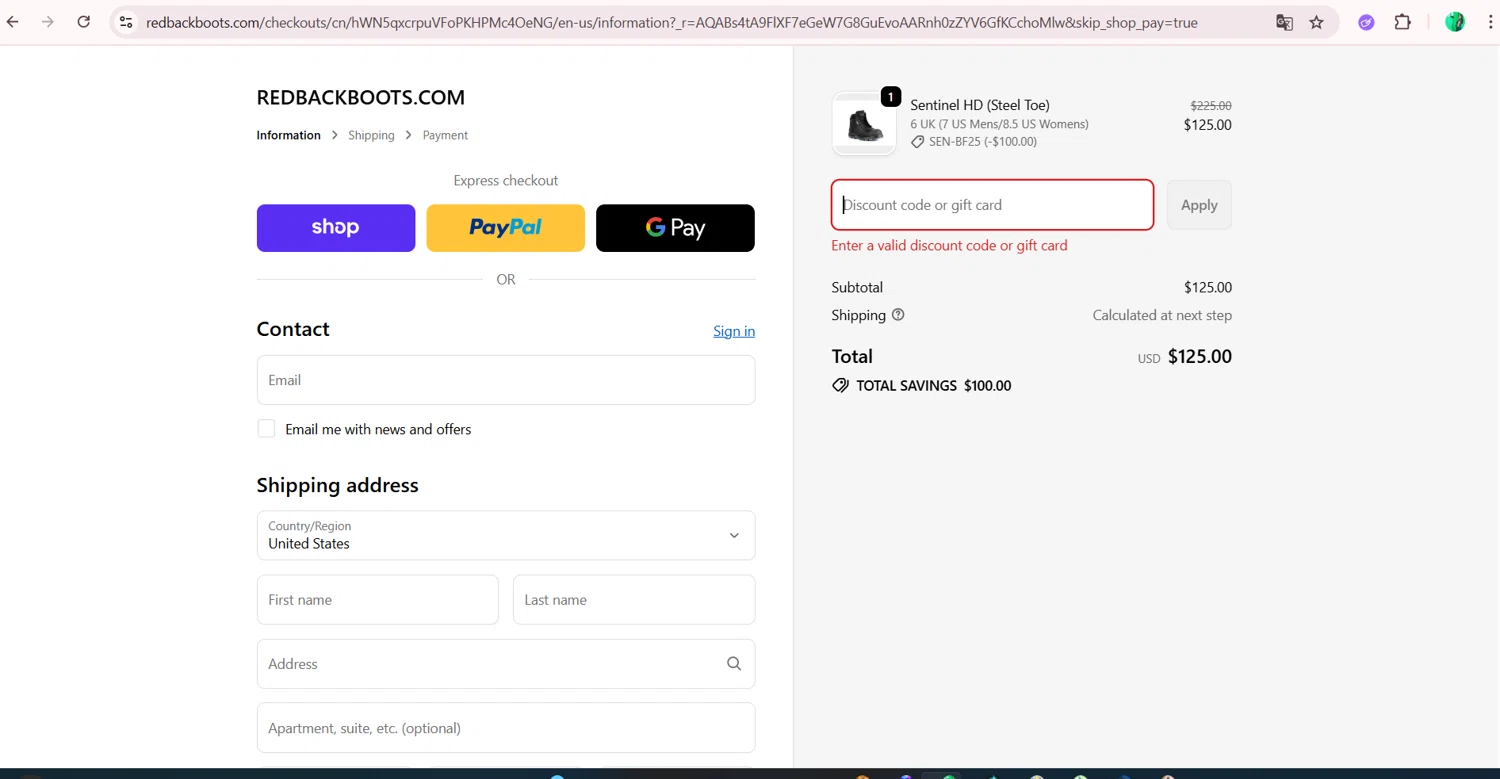The height and width of the screenshot is (779, 1500).
Task: Click the 'TOTAL SAVINGS $100.00' text
Action: [934, 386]
